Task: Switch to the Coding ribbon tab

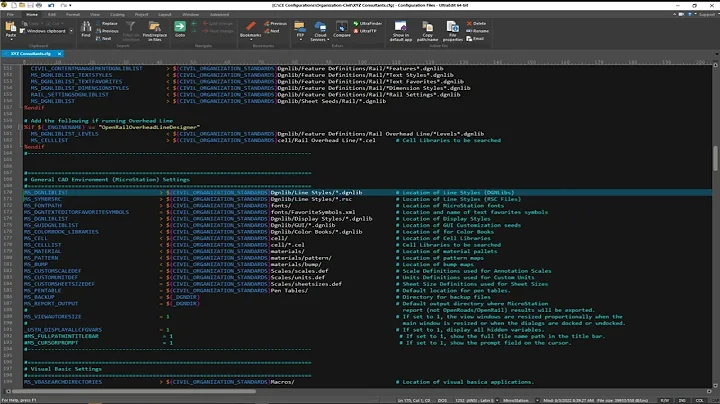Action: click(117, 15)
